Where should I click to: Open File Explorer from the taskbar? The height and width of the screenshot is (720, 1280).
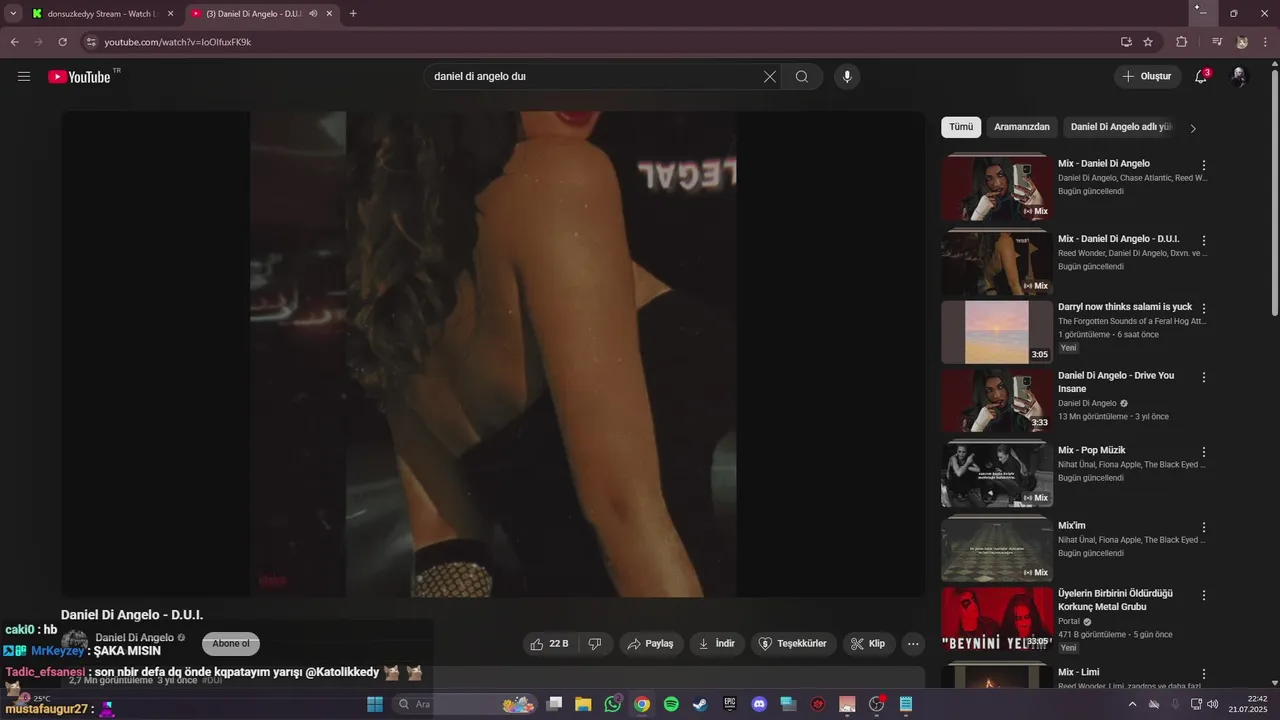[x=583, y=704]
